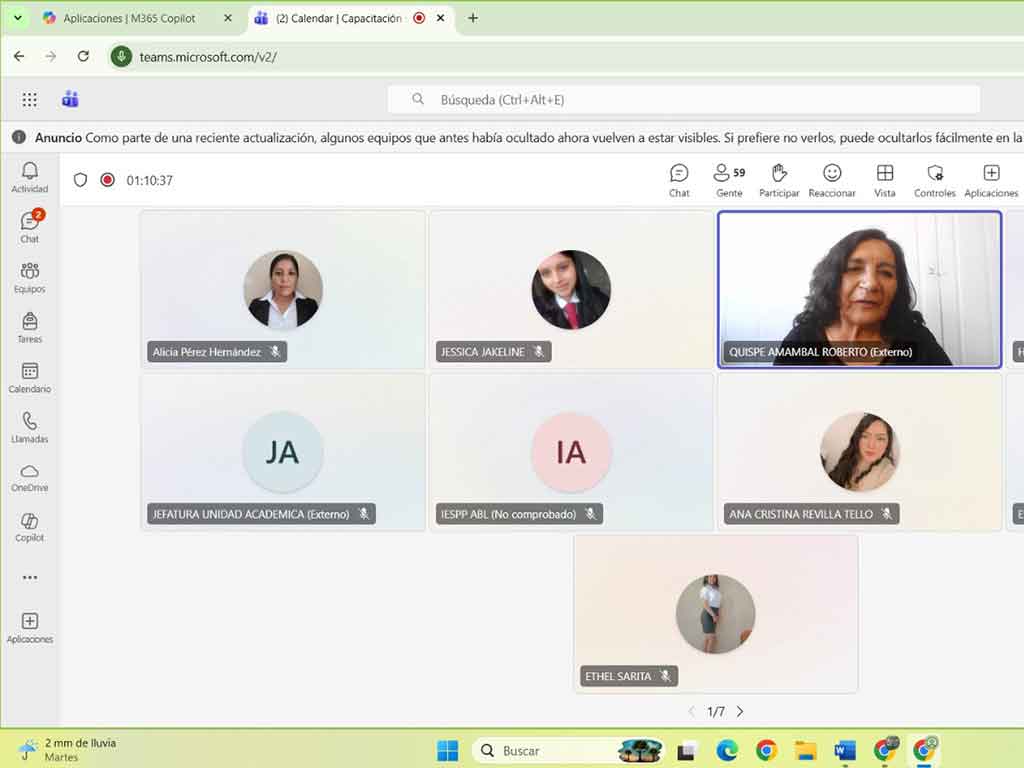Image resolution: width=1024 pixels, height=768 pixels.
Task: Select Ana Cristina Revilla Tello's video tile
Action: [x=859, y=452]
